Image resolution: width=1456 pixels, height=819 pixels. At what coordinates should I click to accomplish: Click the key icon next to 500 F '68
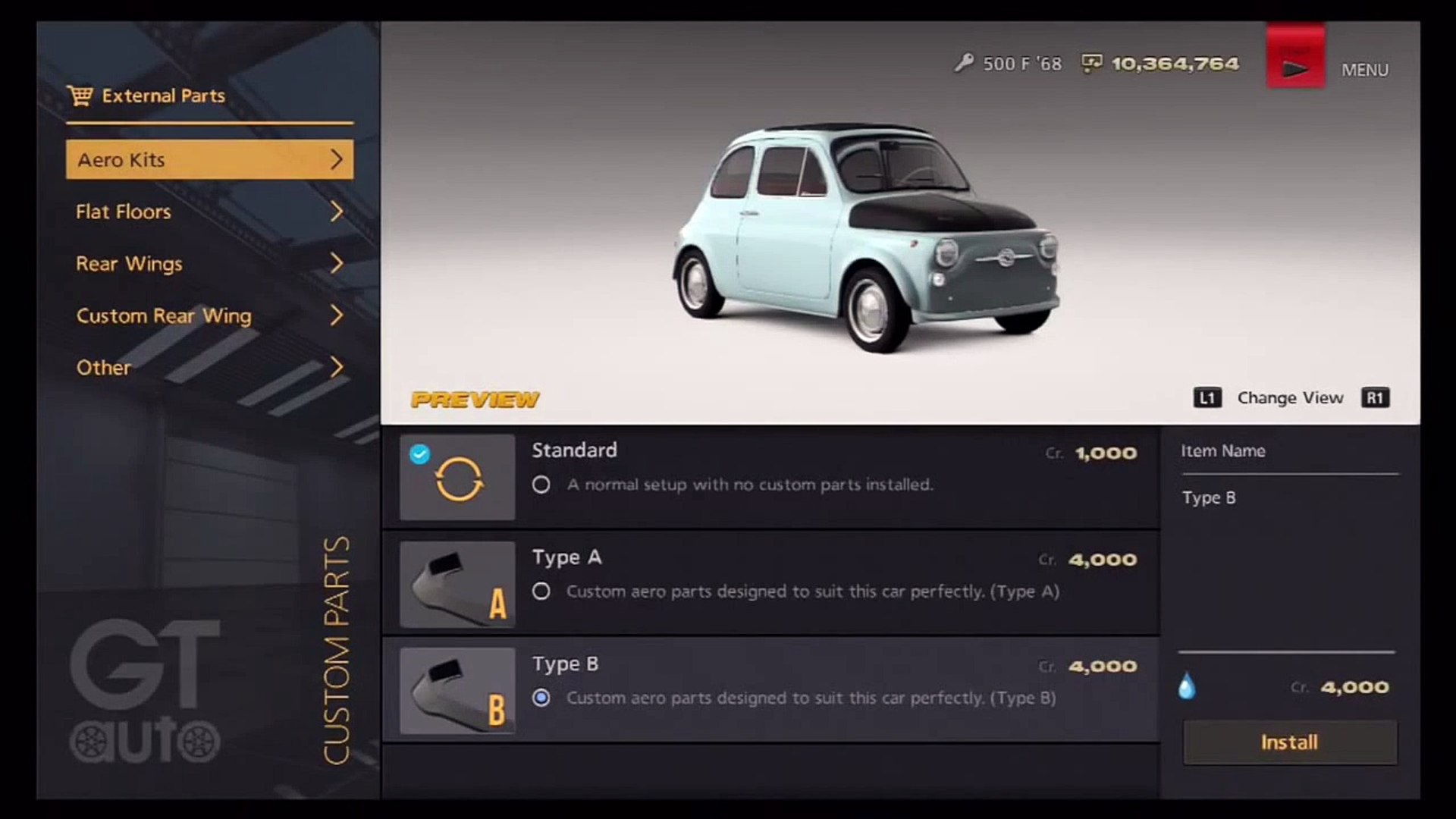[x=964, y=63]
